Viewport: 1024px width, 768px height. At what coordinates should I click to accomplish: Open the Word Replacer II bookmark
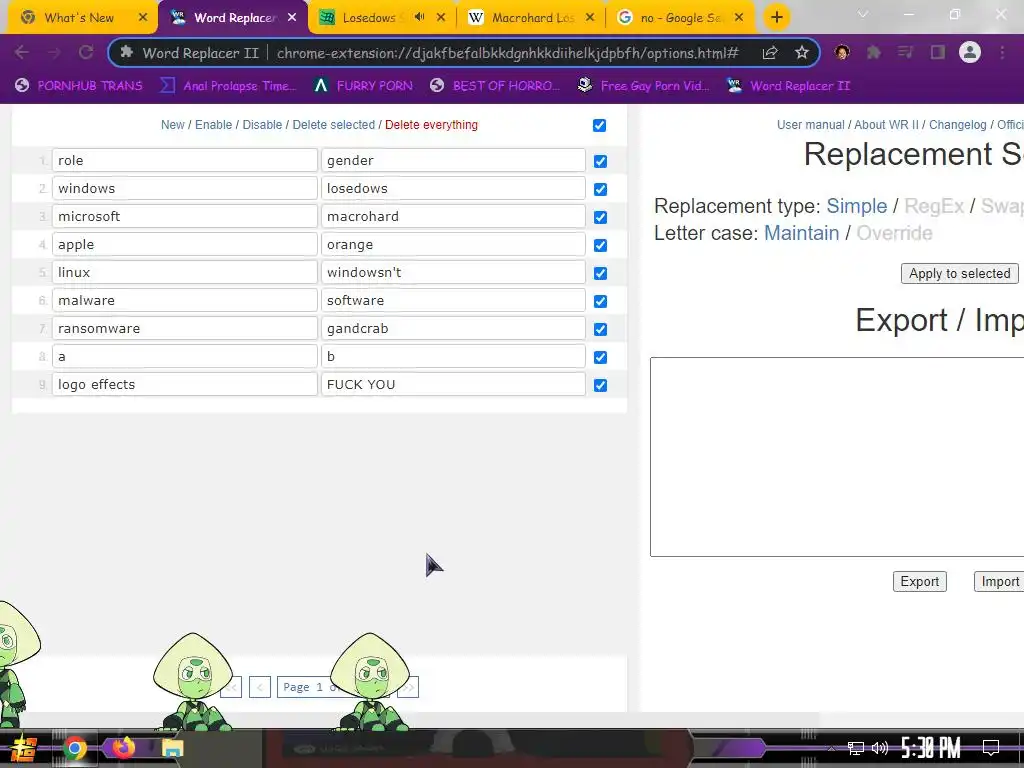click(x=790, y=86)
